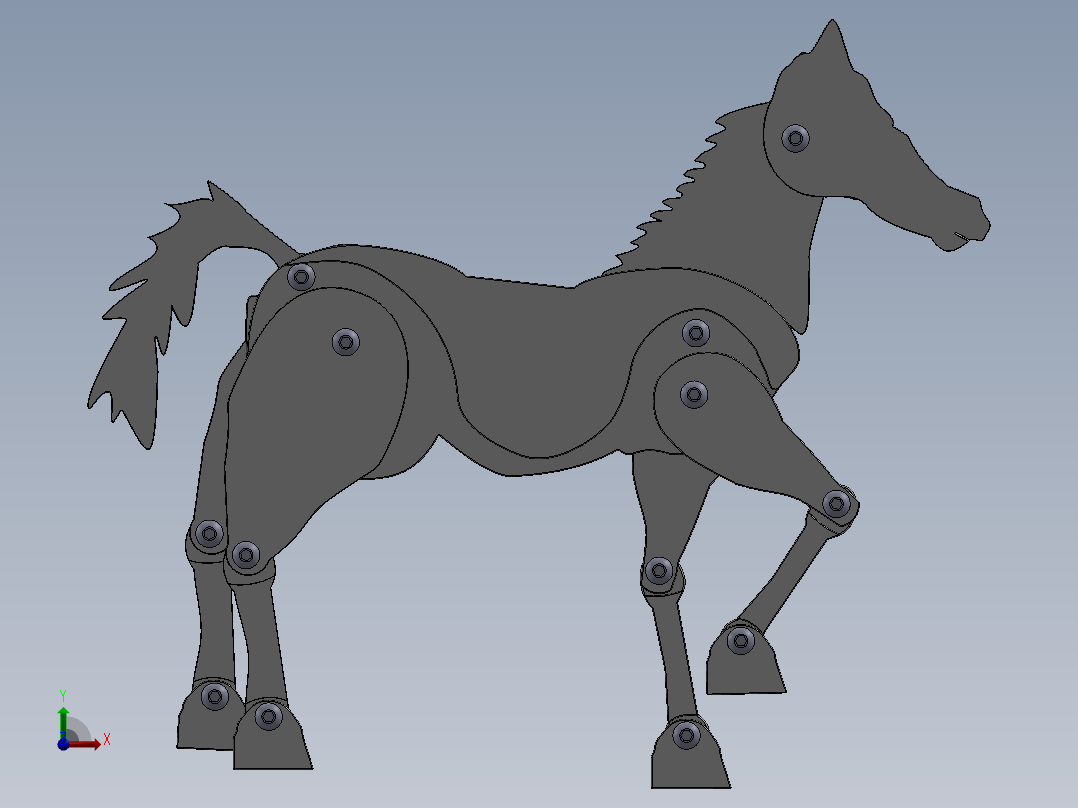This screenshot has height=808, width=1078.
Task: Select the upper screw on front shoulder
Action: point(696,334)
